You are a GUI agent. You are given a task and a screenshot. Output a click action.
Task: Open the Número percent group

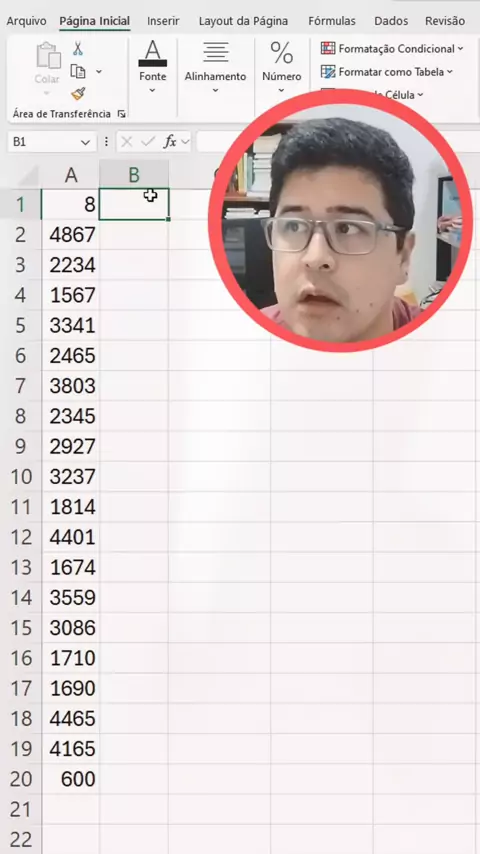click(282, 66)
